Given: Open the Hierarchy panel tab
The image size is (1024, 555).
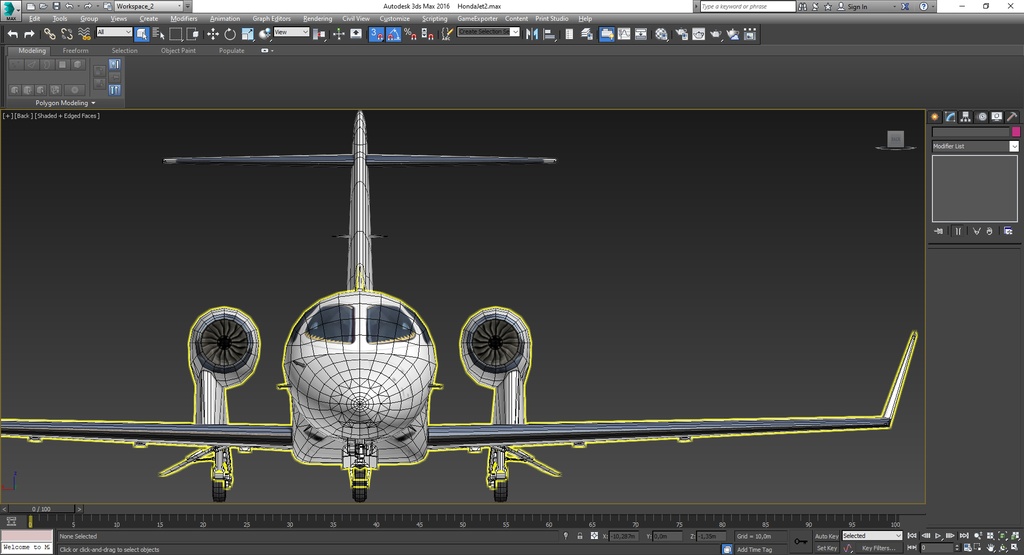Looking at the screenshot, I should [965, 117].
